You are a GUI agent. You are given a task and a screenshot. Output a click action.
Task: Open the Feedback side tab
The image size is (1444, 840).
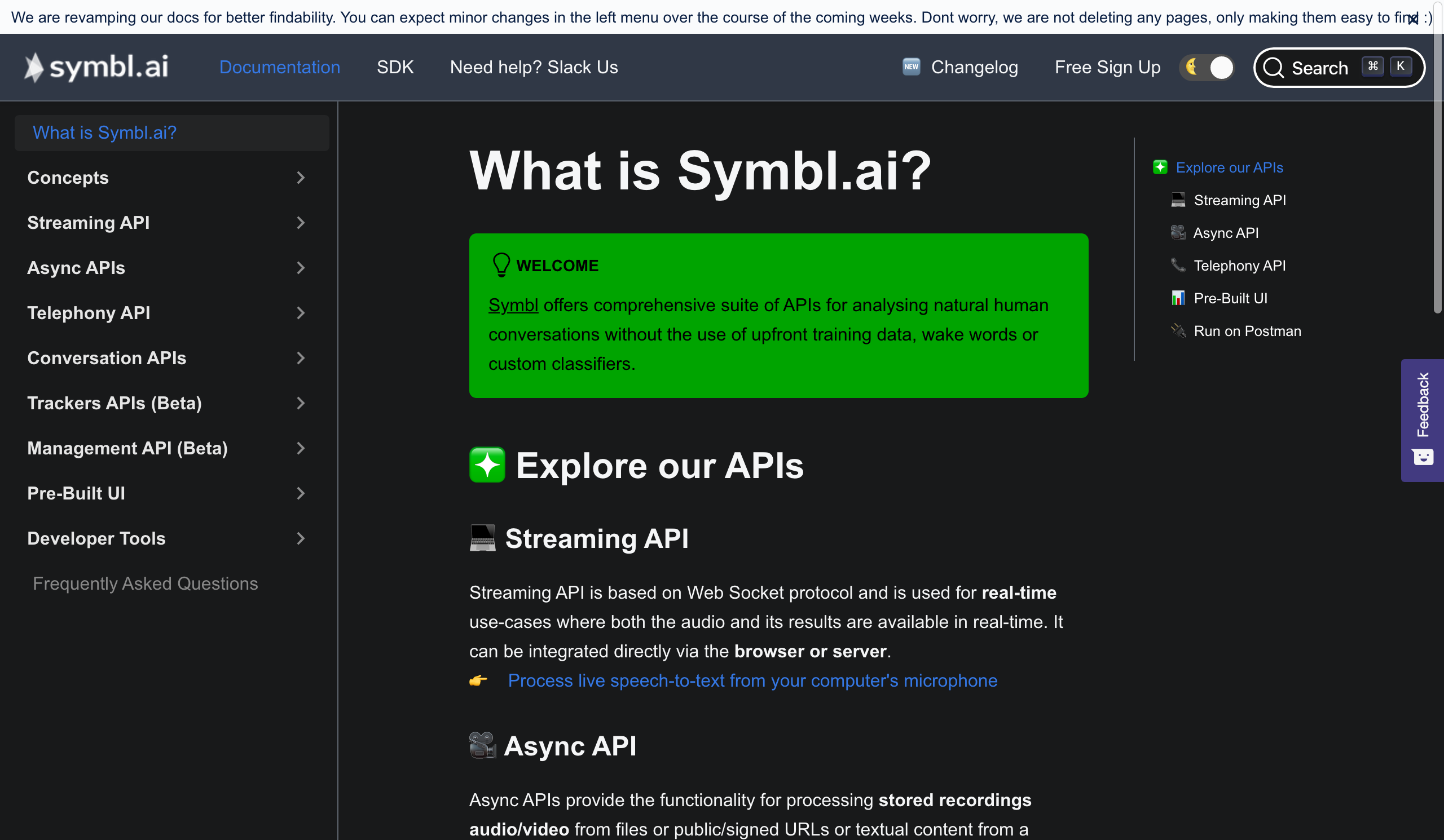(x=1422, y=421)
